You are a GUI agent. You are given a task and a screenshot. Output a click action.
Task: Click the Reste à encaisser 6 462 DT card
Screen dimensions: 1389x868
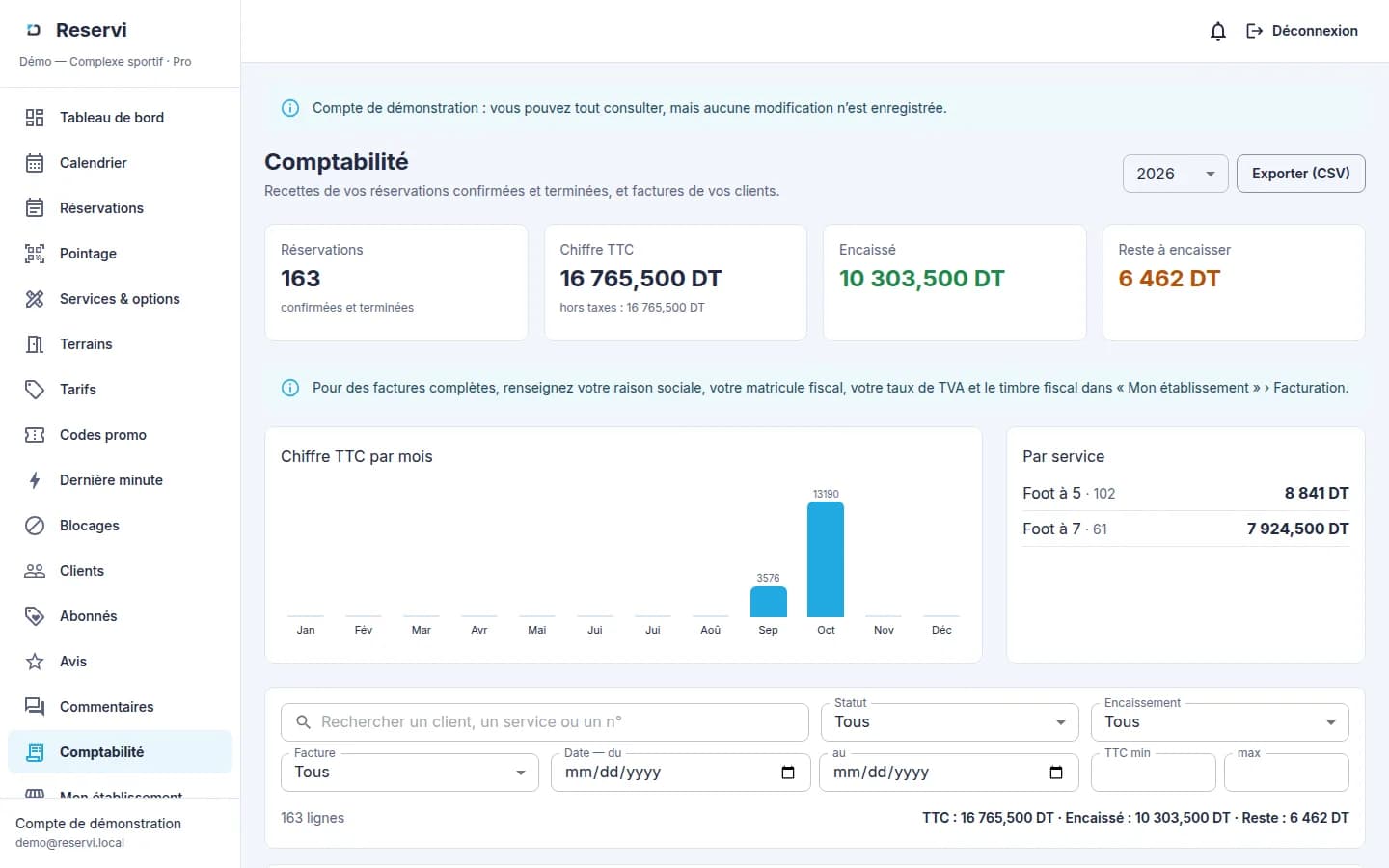1234,283
